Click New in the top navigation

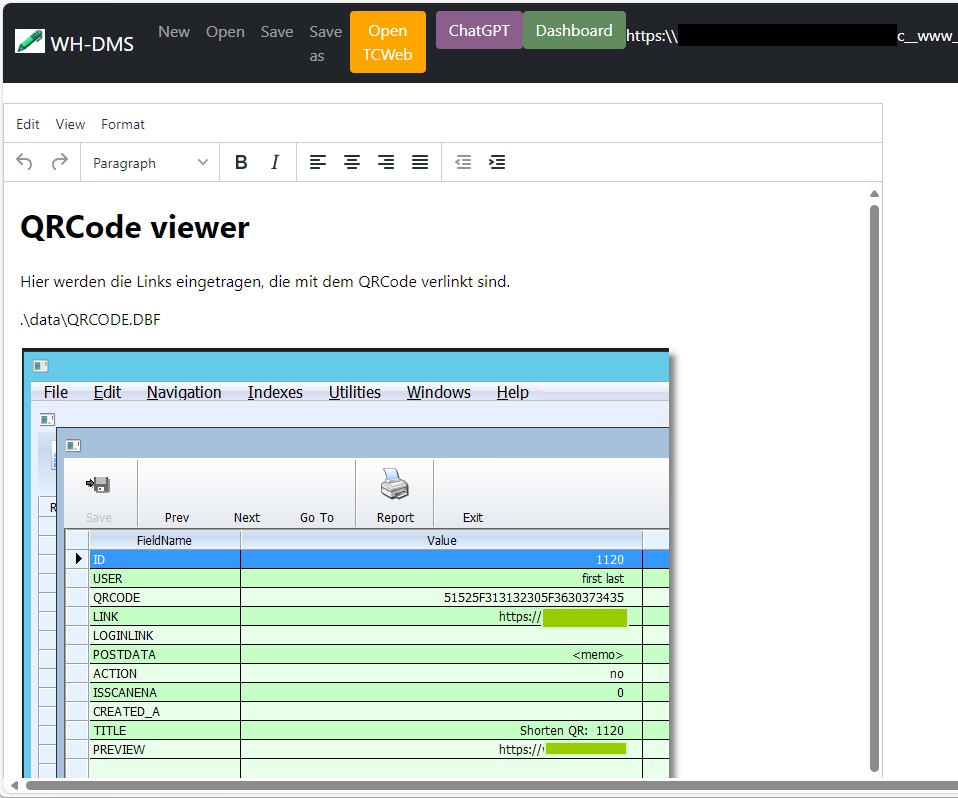click(174, 32)
